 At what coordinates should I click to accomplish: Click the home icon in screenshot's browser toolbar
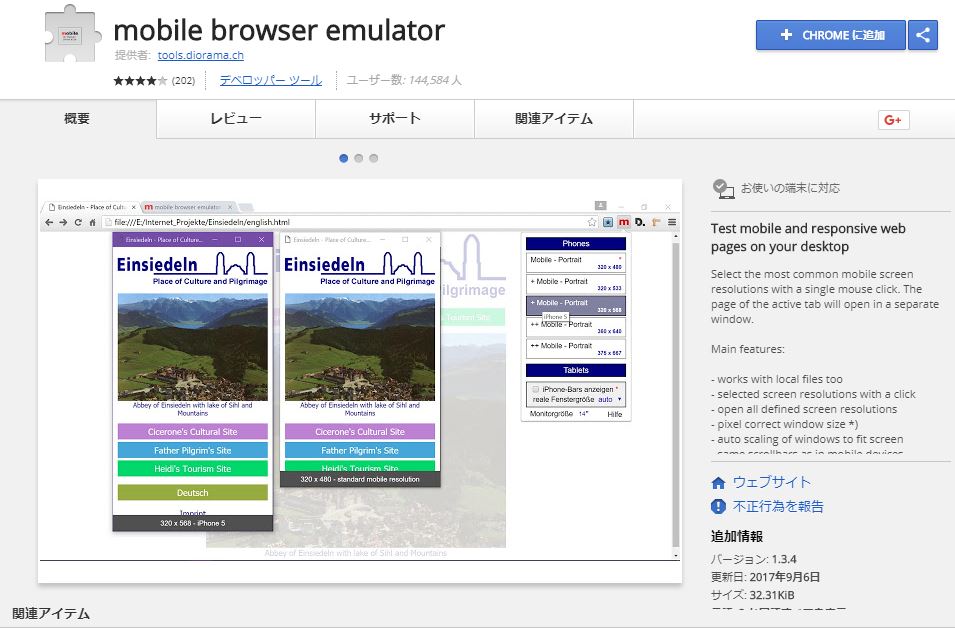[93, 222]
